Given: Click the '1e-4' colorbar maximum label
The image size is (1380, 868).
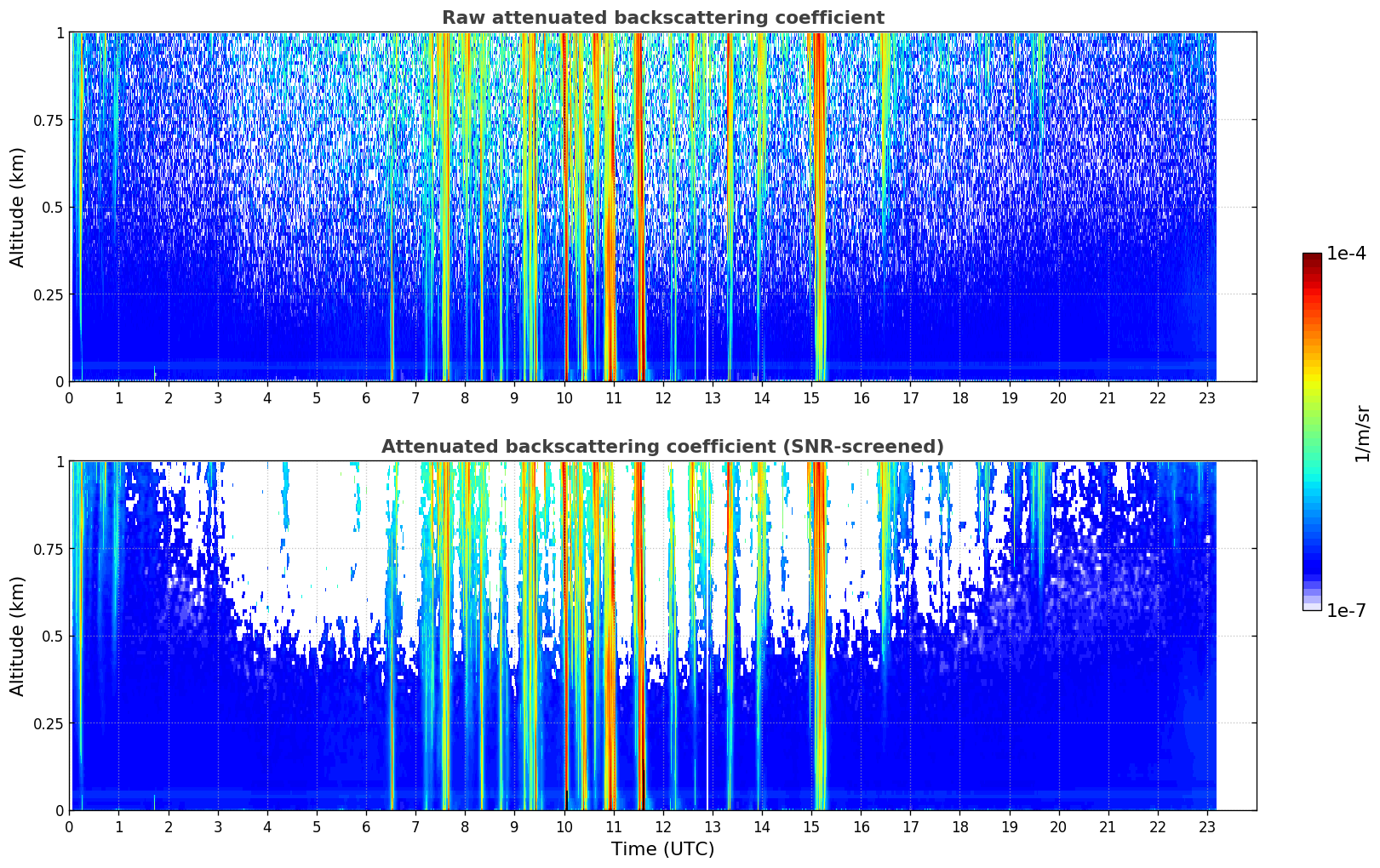Looking at the screenshot, I should click(x=1346, y=254).
